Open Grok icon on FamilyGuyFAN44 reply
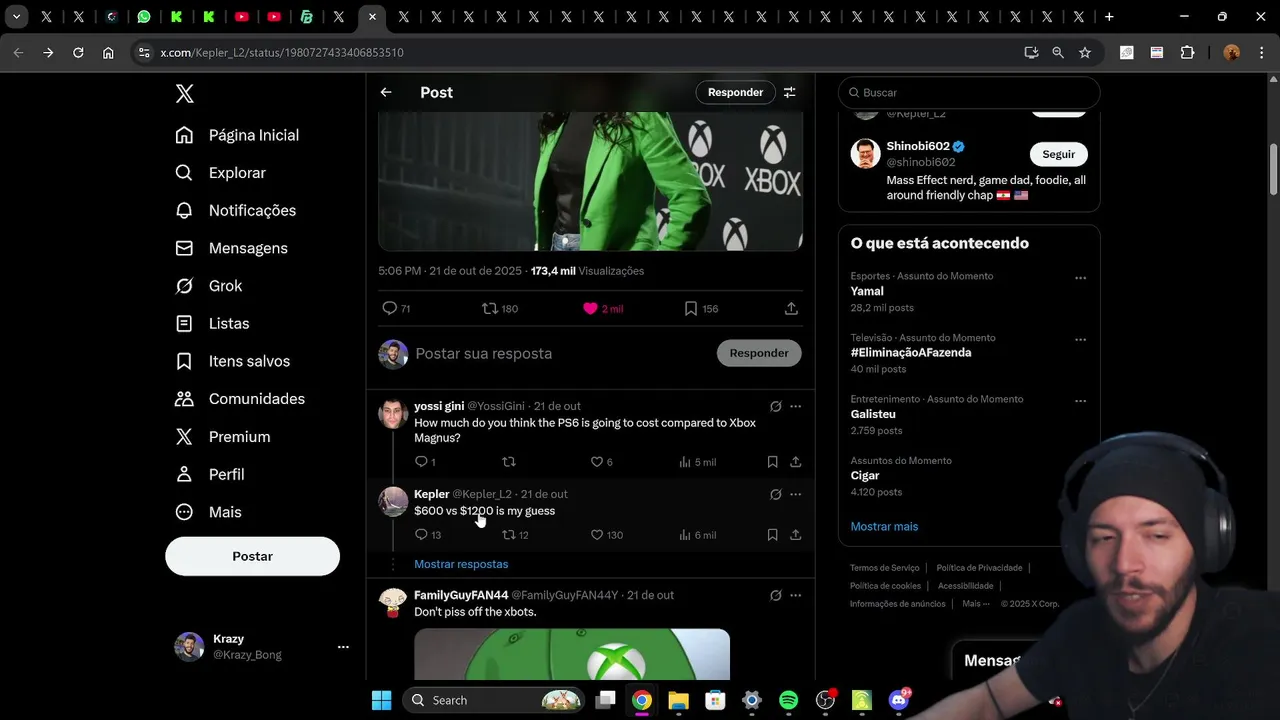 tap(776, 595)
